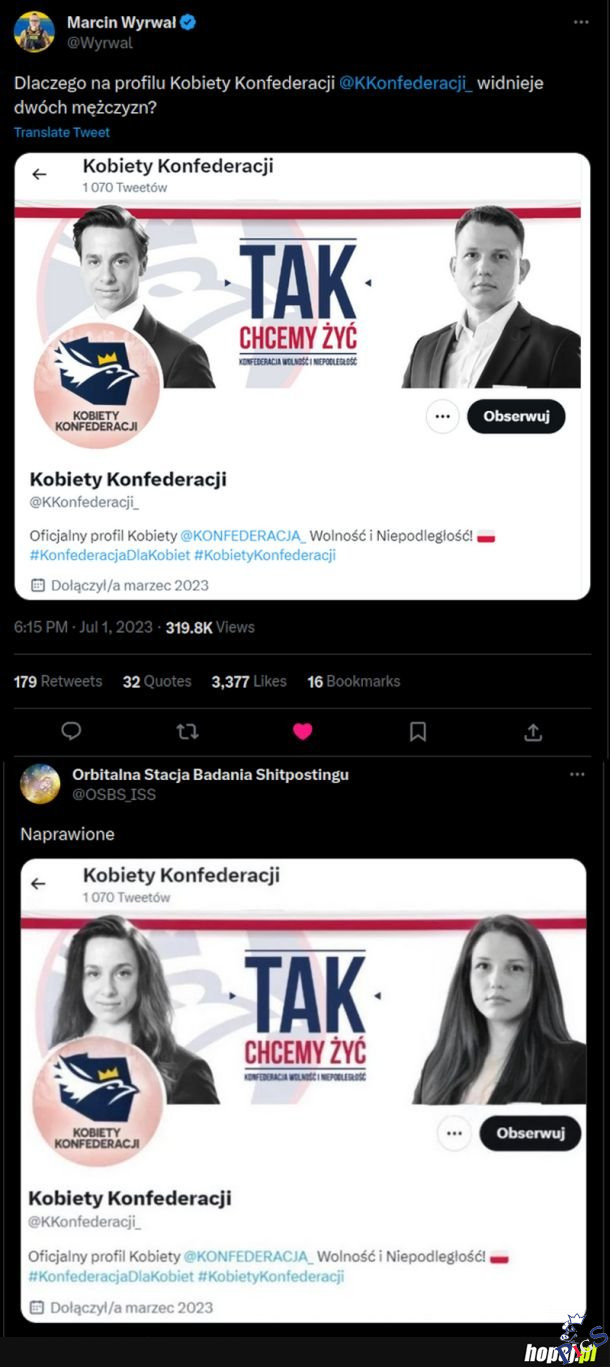Open the three-dot menu on the OSBS_ISS reply
Screen dimensions: 610x1367
(577, 774)
